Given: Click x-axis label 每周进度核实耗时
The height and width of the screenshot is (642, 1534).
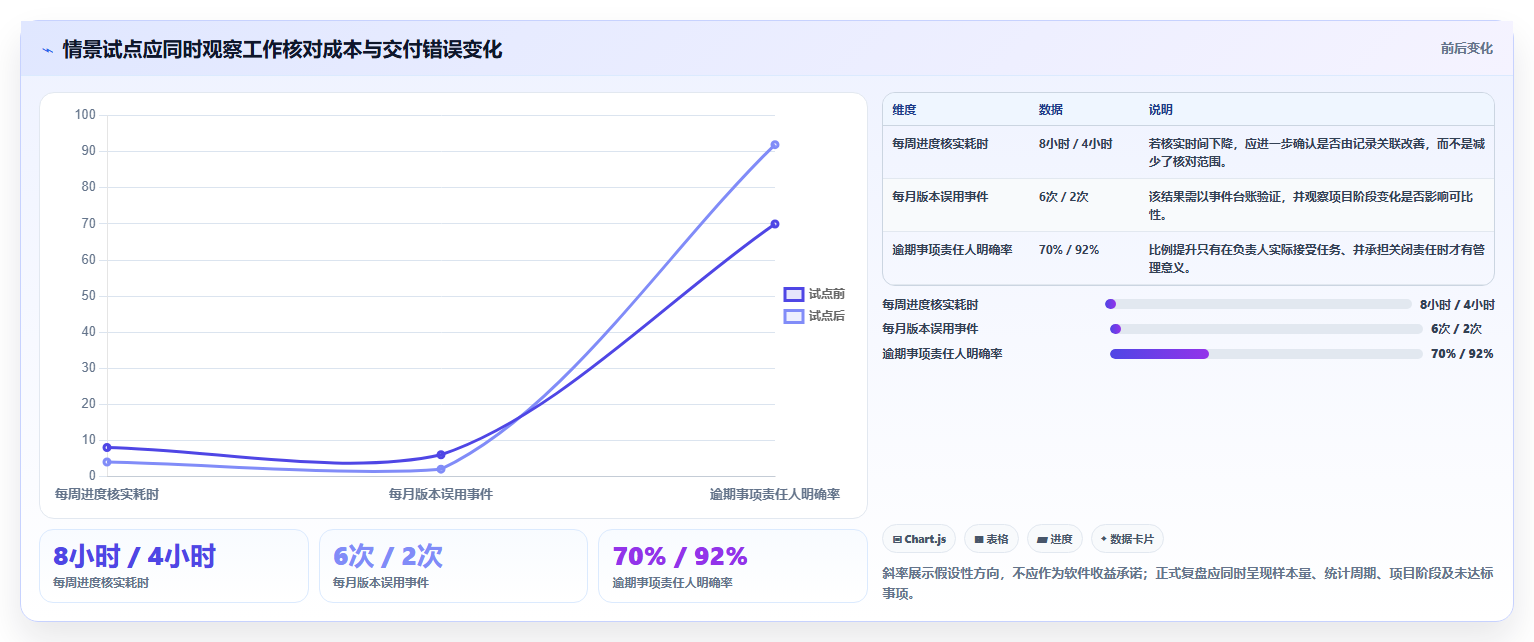Looking at the screenshot, I should click(107, 494).
